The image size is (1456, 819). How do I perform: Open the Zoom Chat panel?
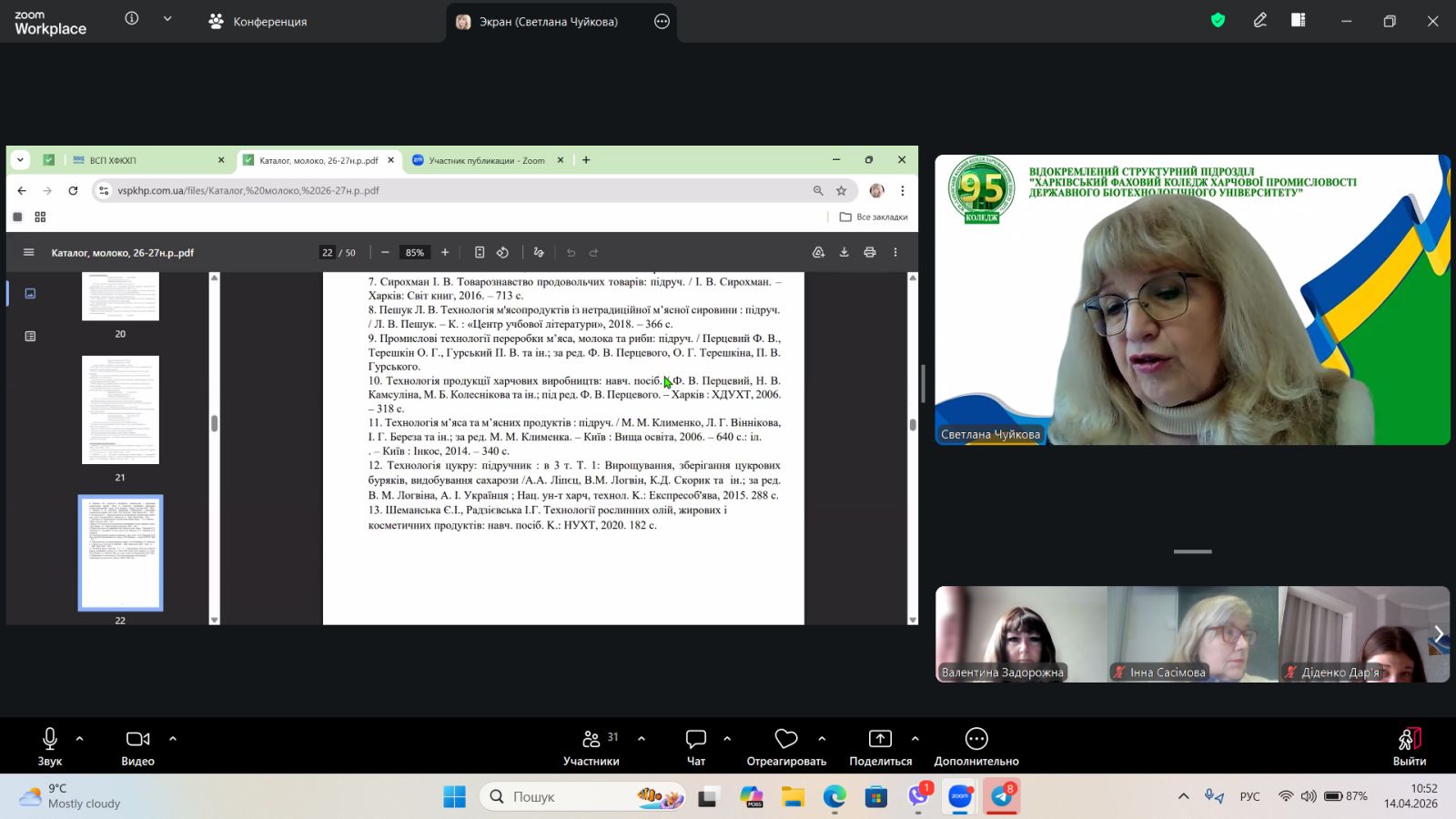tap(696, 746)
